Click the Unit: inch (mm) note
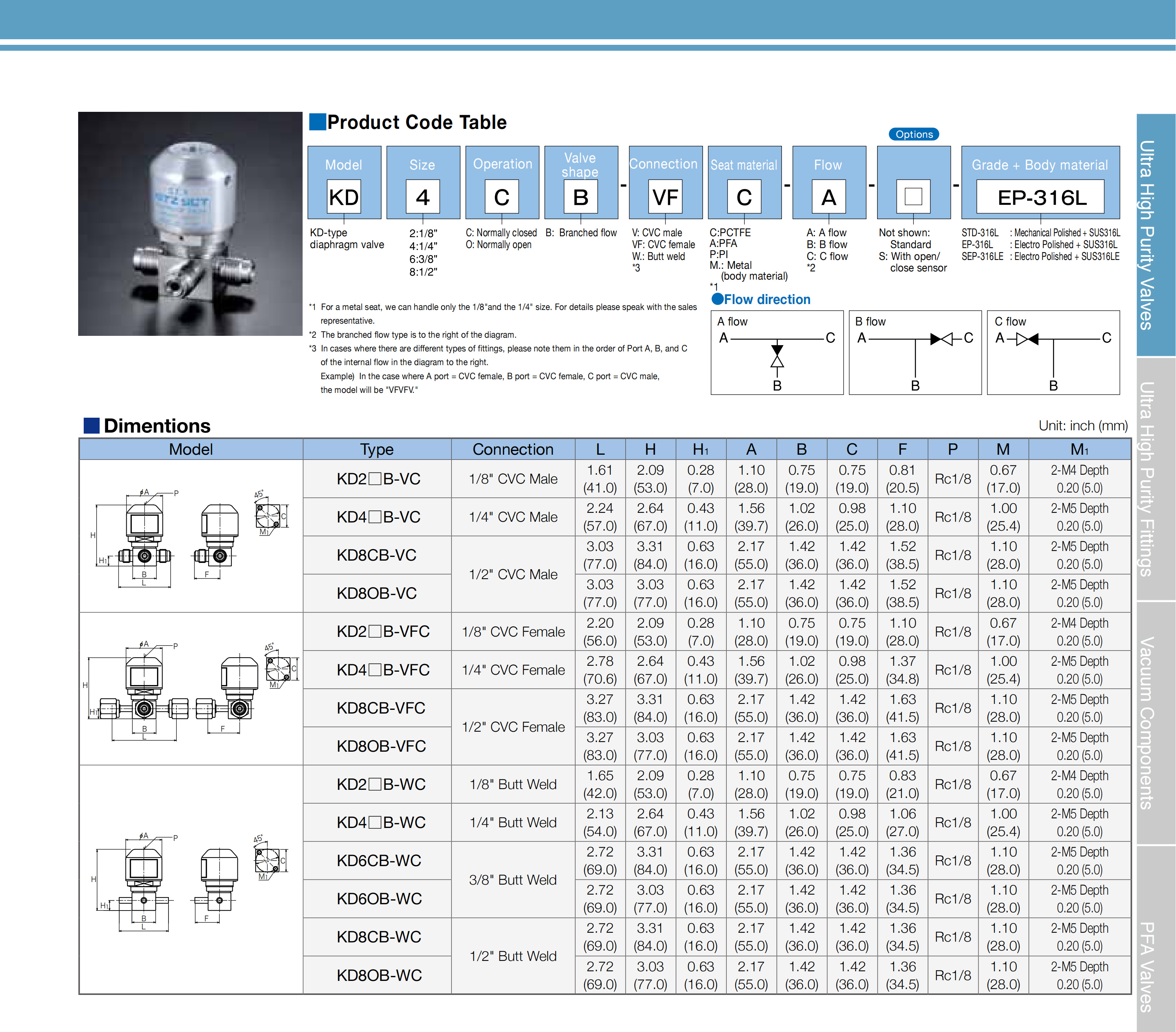 1083,426
